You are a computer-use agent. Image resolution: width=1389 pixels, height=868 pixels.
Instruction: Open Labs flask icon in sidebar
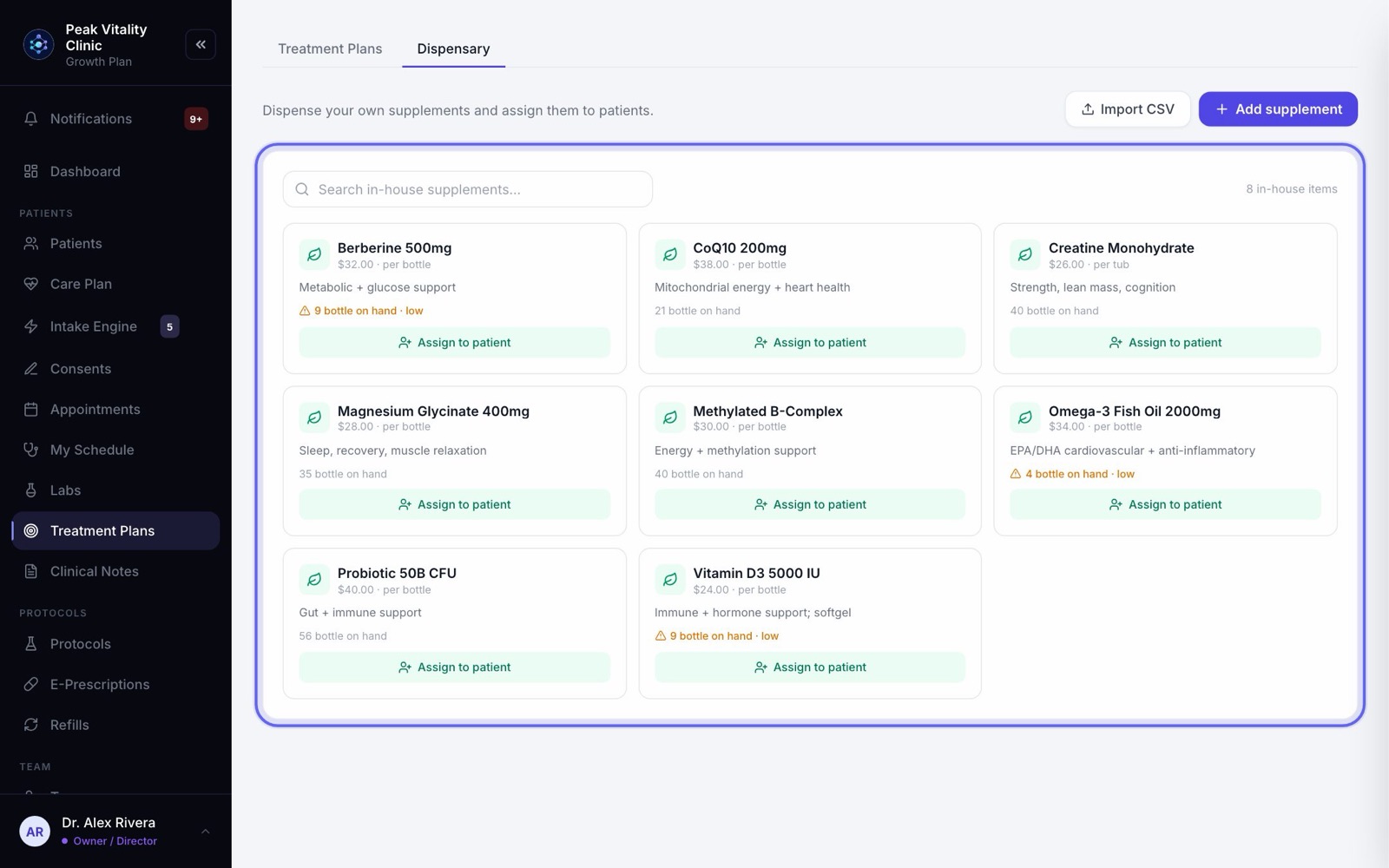pyautogui.click(x=31, y=490)
